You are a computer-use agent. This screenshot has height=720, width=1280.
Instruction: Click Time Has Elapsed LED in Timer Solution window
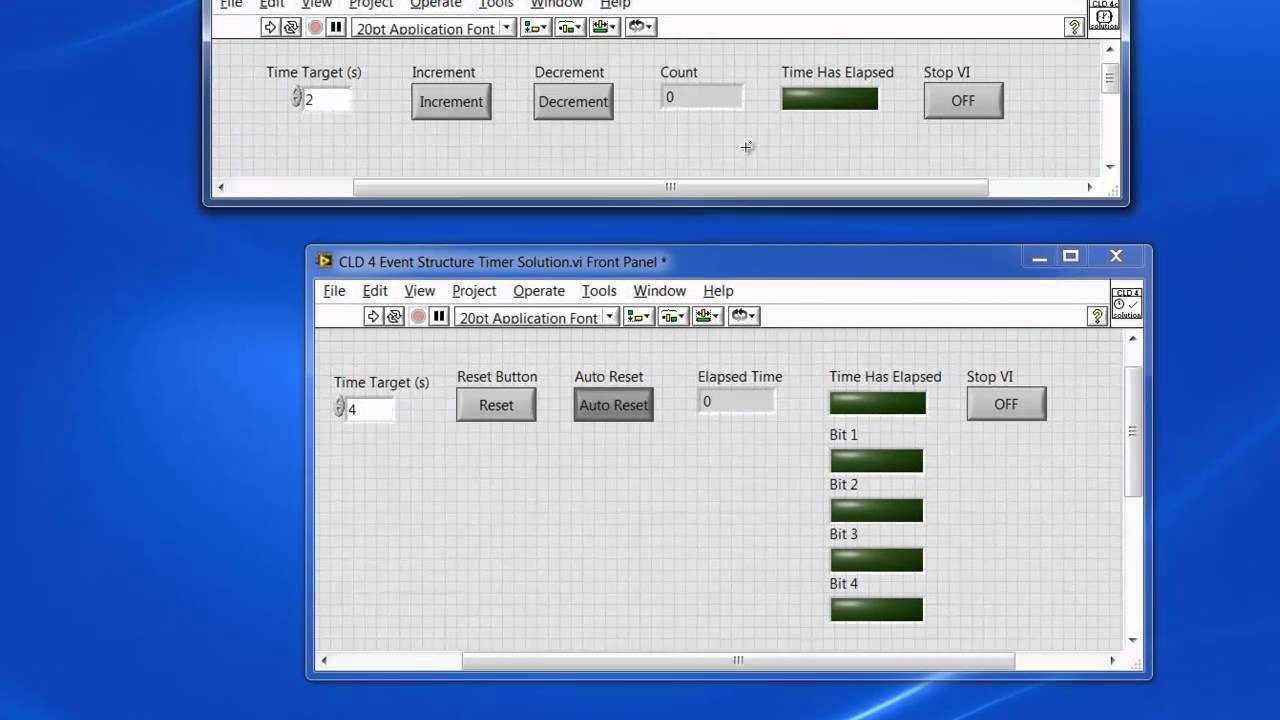877,402
